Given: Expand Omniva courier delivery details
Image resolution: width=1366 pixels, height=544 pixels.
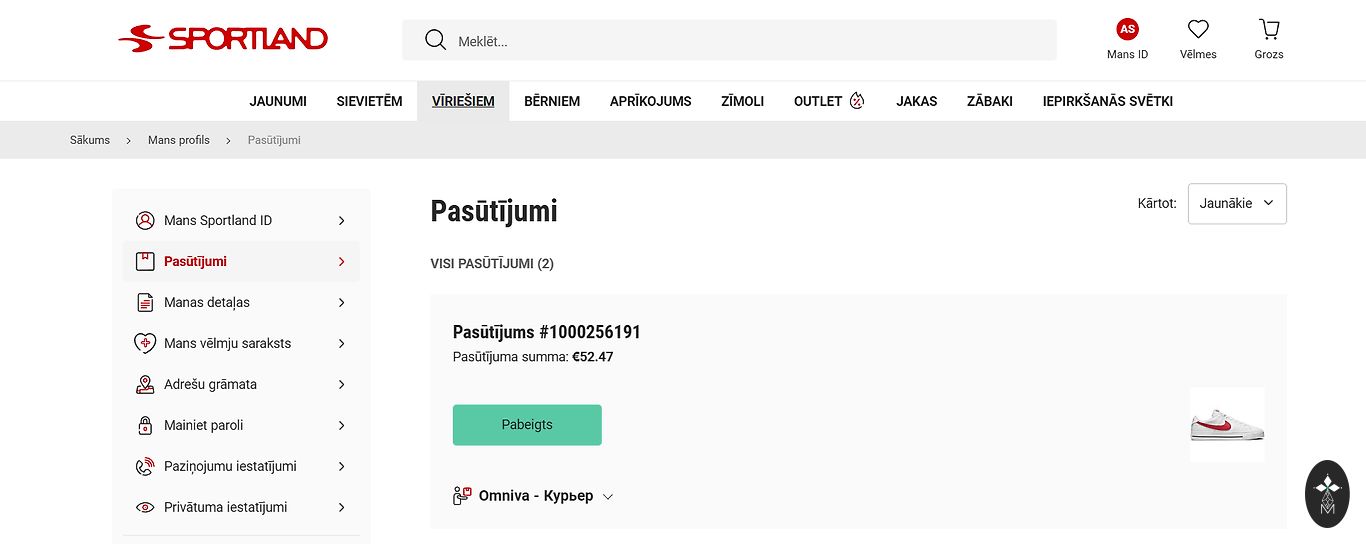Looking at the screenshot, I should (x=608, y=496).
